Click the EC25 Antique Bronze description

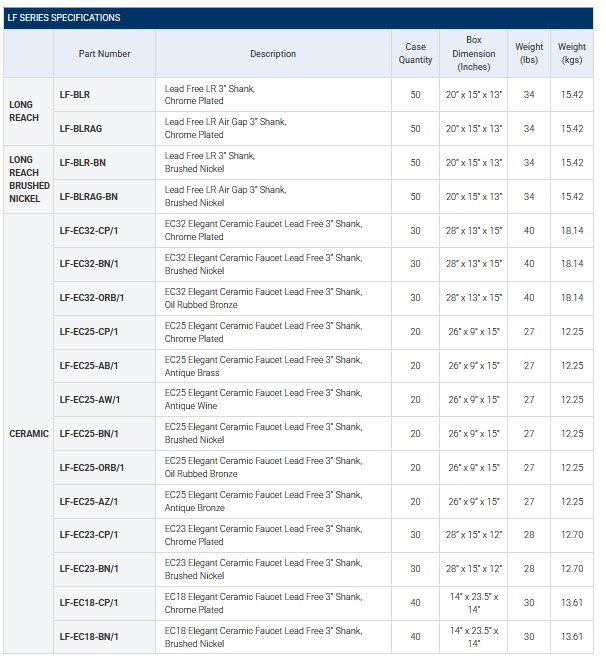tap(263, 501)
